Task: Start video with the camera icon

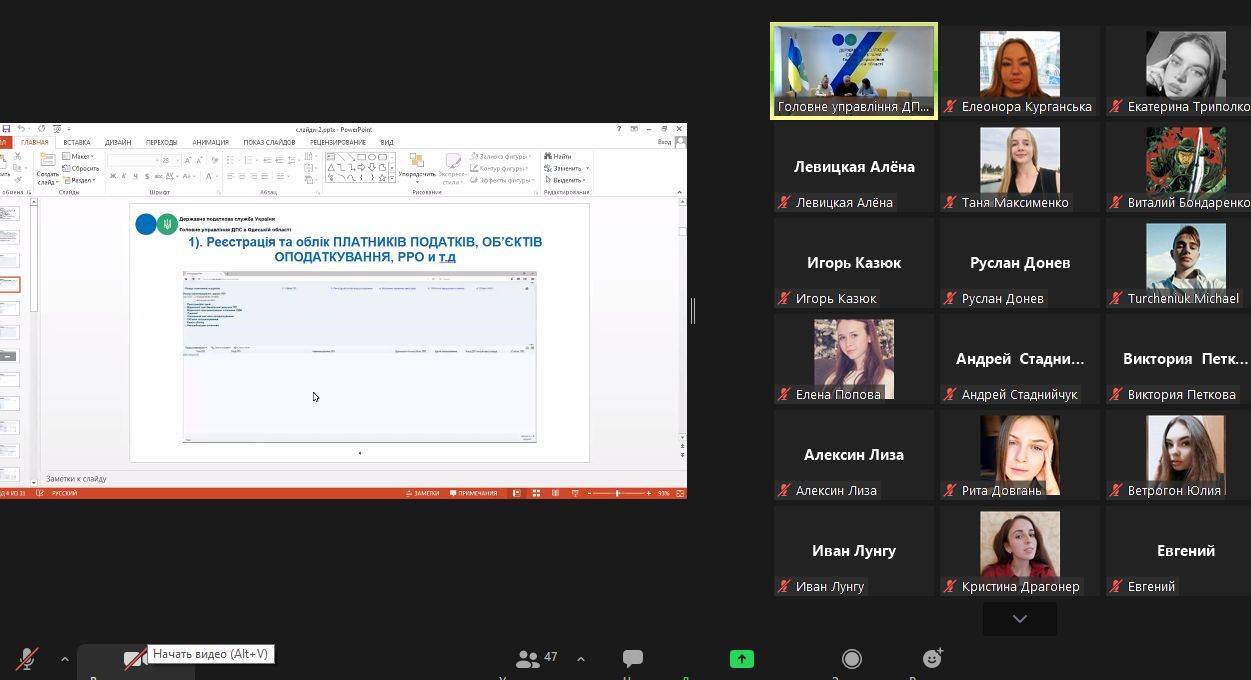Action: coord(134,659)
